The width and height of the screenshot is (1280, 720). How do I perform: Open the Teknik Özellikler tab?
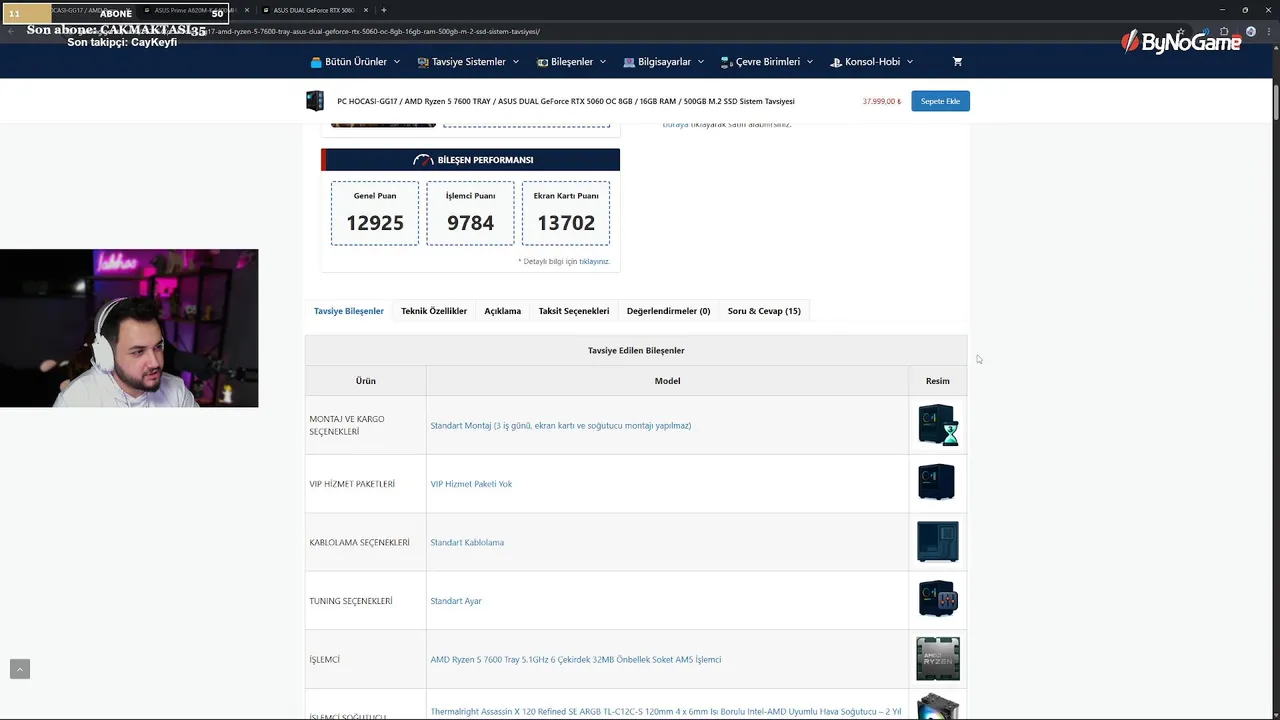434,311
